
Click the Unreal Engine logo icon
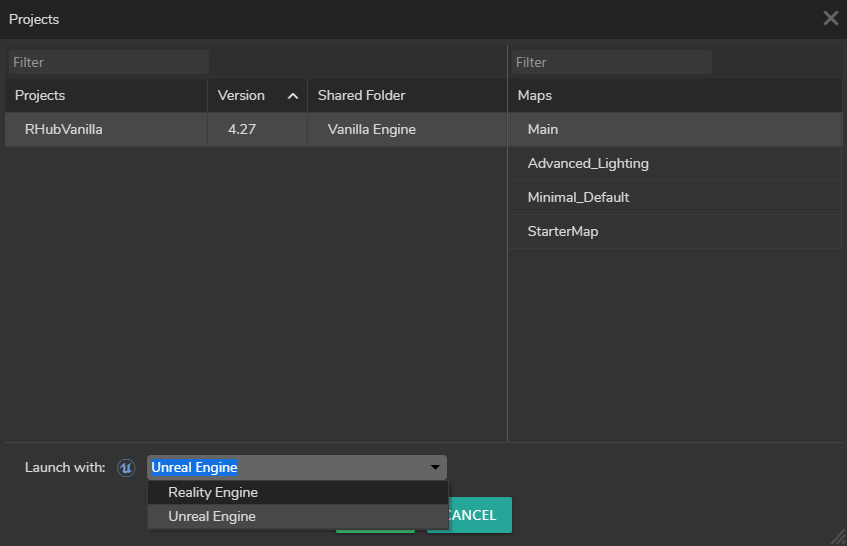point(126,468)
